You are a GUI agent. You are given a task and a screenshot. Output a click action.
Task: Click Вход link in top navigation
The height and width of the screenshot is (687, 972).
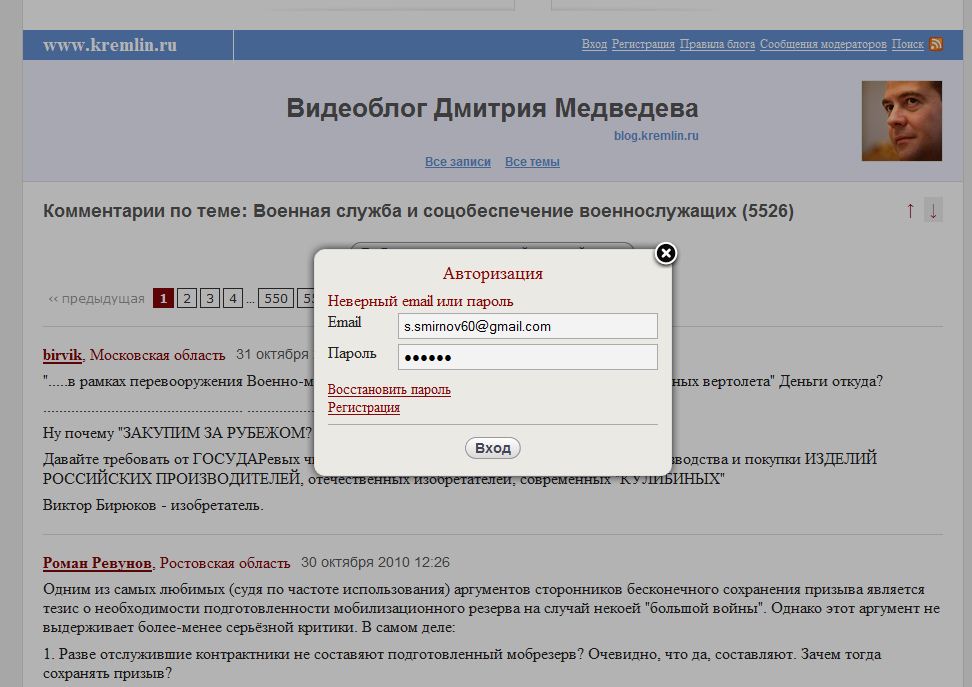[x=594, y=44]
